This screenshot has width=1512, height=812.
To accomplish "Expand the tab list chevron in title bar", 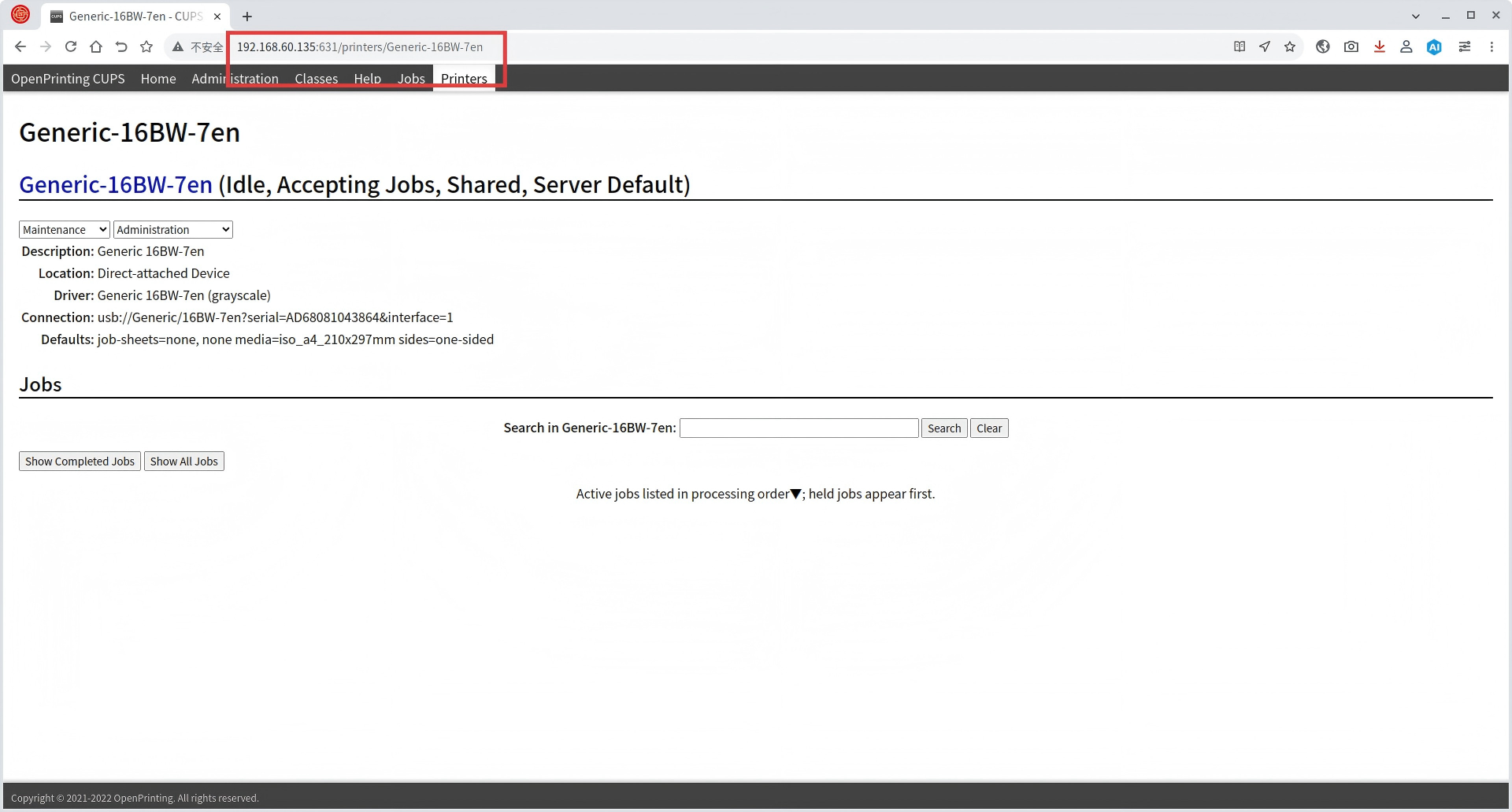I will 1416,16.
